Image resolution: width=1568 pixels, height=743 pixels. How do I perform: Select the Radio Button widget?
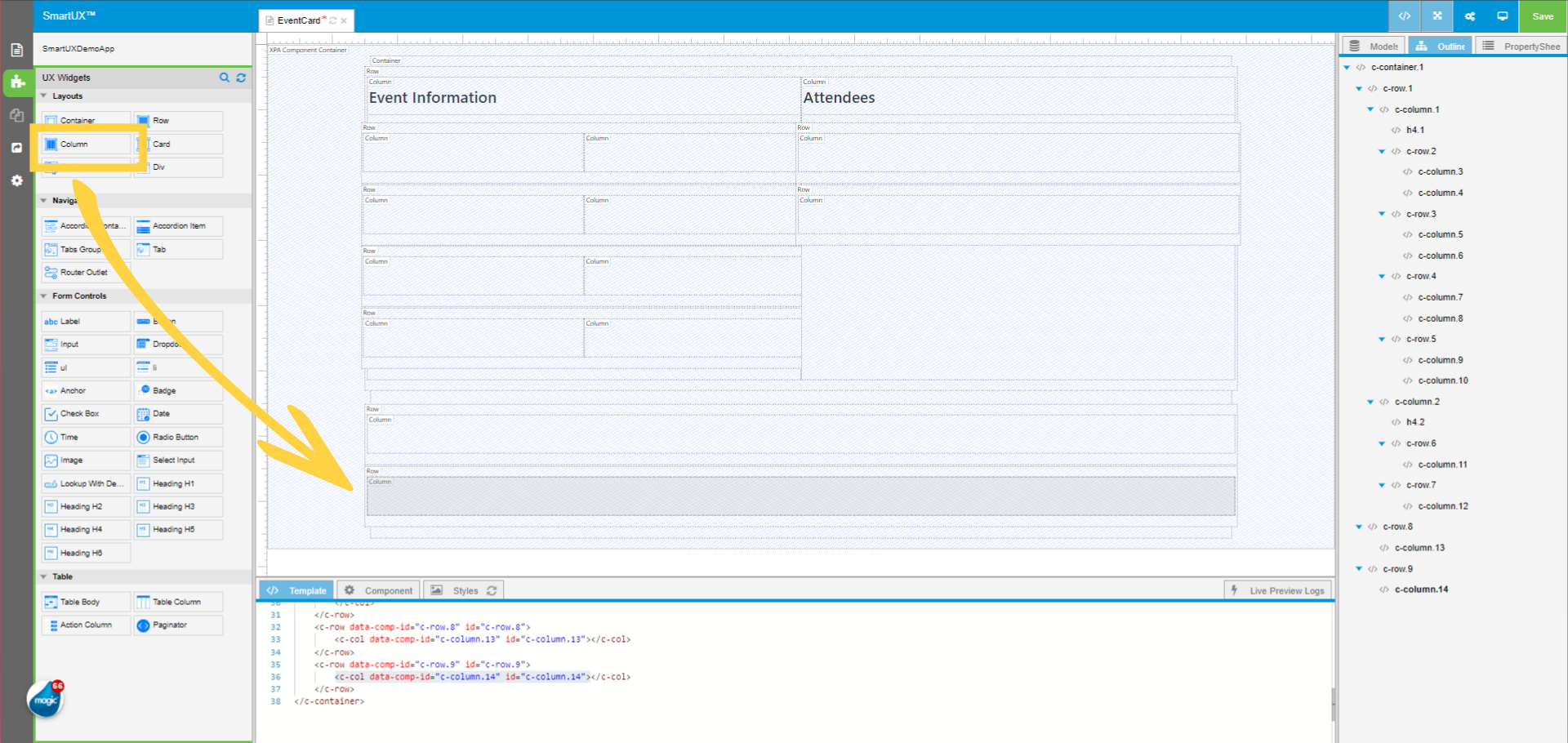[x=175, y=438]
